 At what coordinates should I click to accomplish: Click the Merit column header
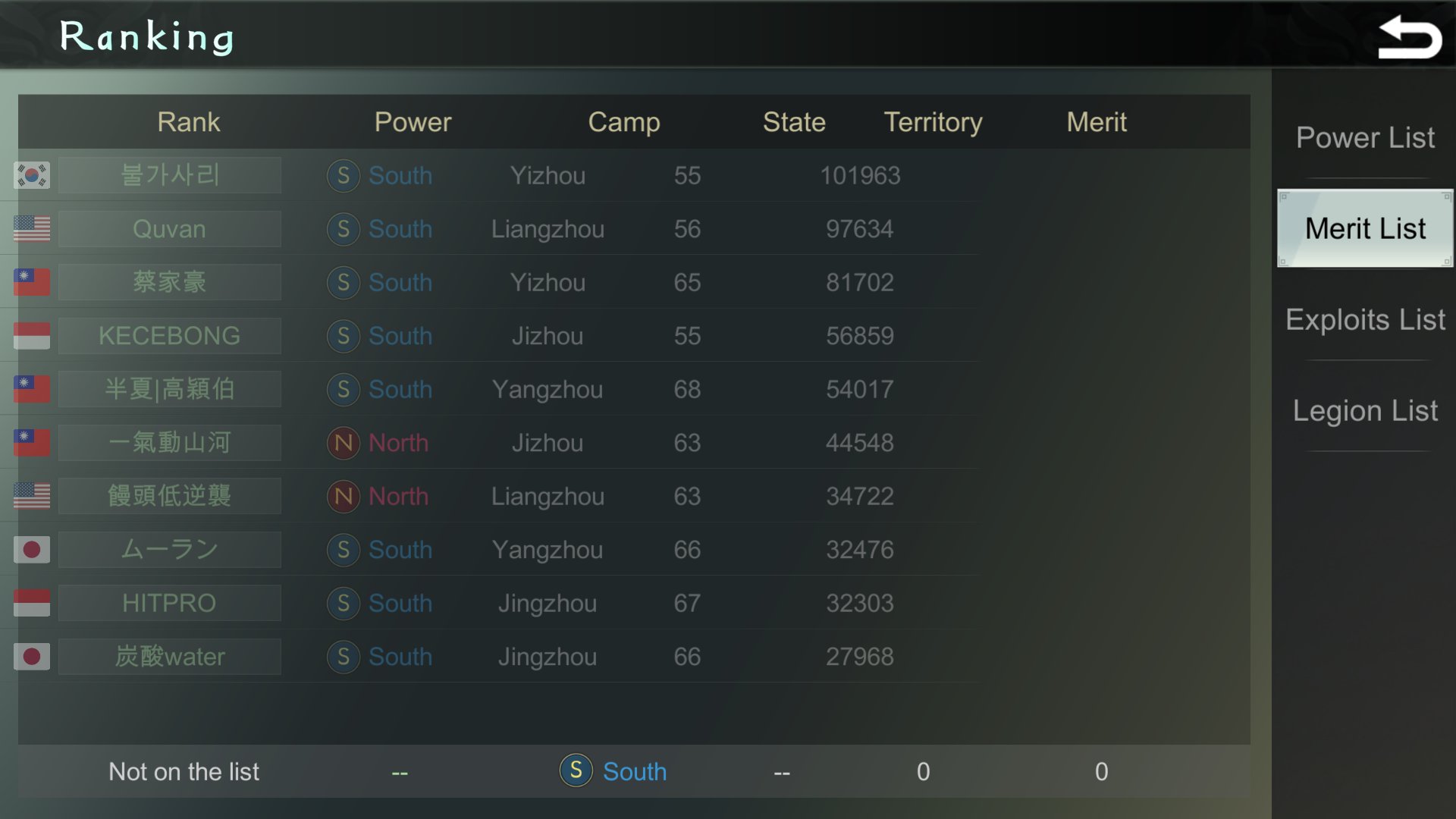(x=1097, y=122)
